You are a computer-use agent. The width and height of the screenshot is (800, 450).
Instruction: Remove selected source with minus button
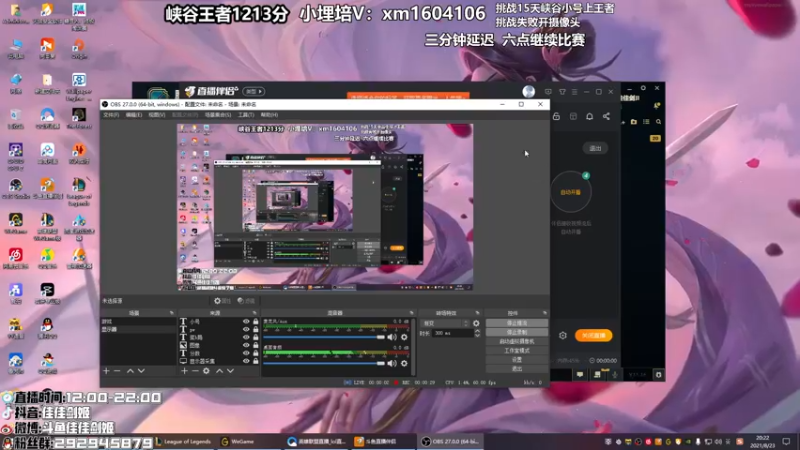click(195, 371)
